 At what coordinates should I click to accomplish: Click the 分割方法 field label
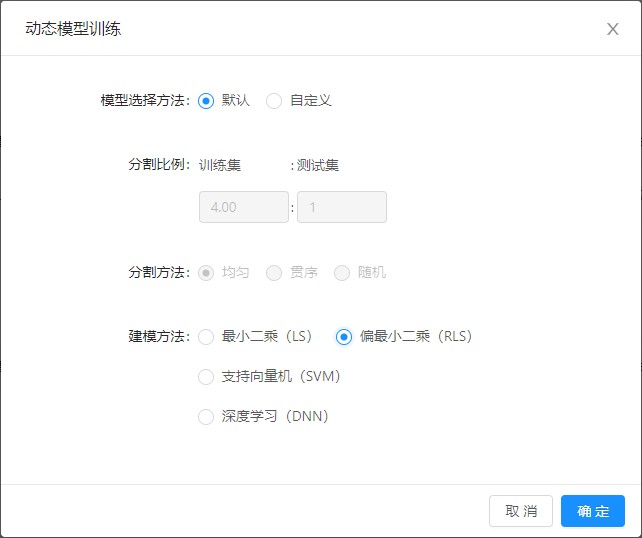159,273
